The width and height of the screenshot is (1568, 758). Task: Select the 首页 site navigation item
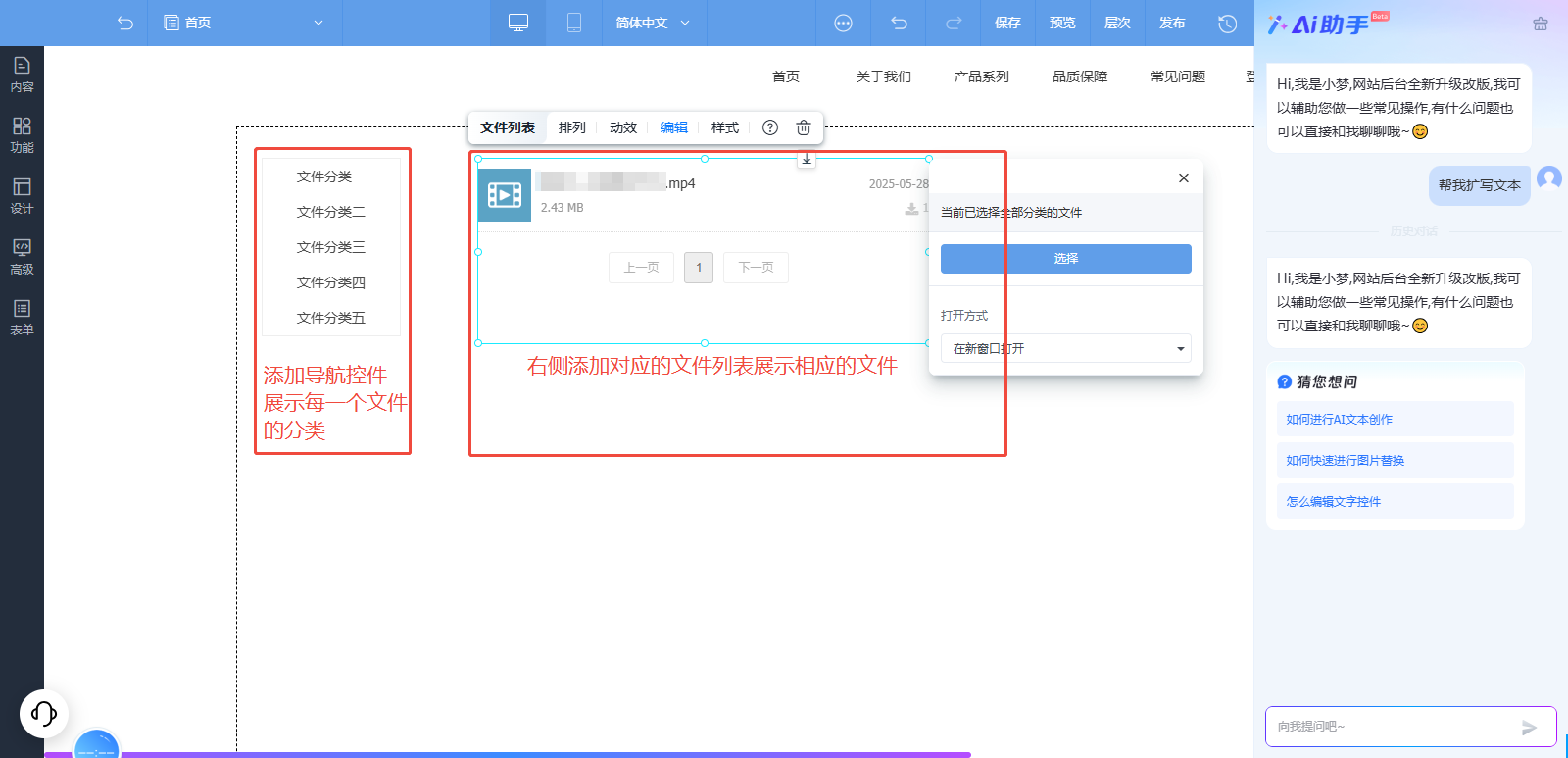[x=786, y=76]
